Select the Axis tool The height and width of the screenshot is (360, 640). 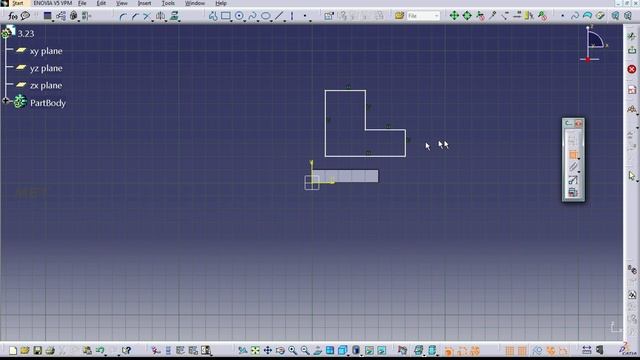click(292, 16)
